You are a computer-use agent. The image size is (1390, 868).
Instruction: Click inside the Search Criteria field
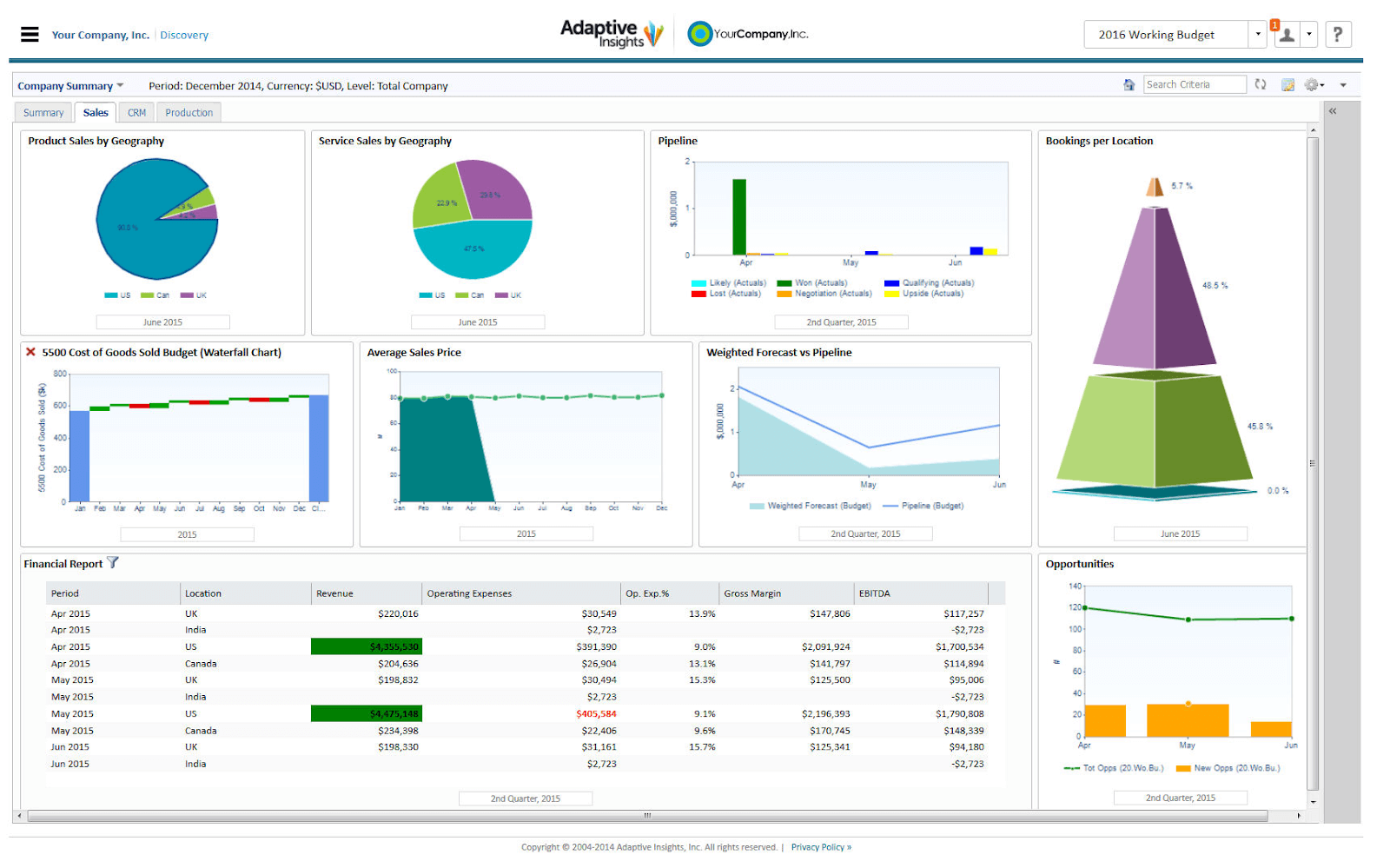click(1195, 84)
